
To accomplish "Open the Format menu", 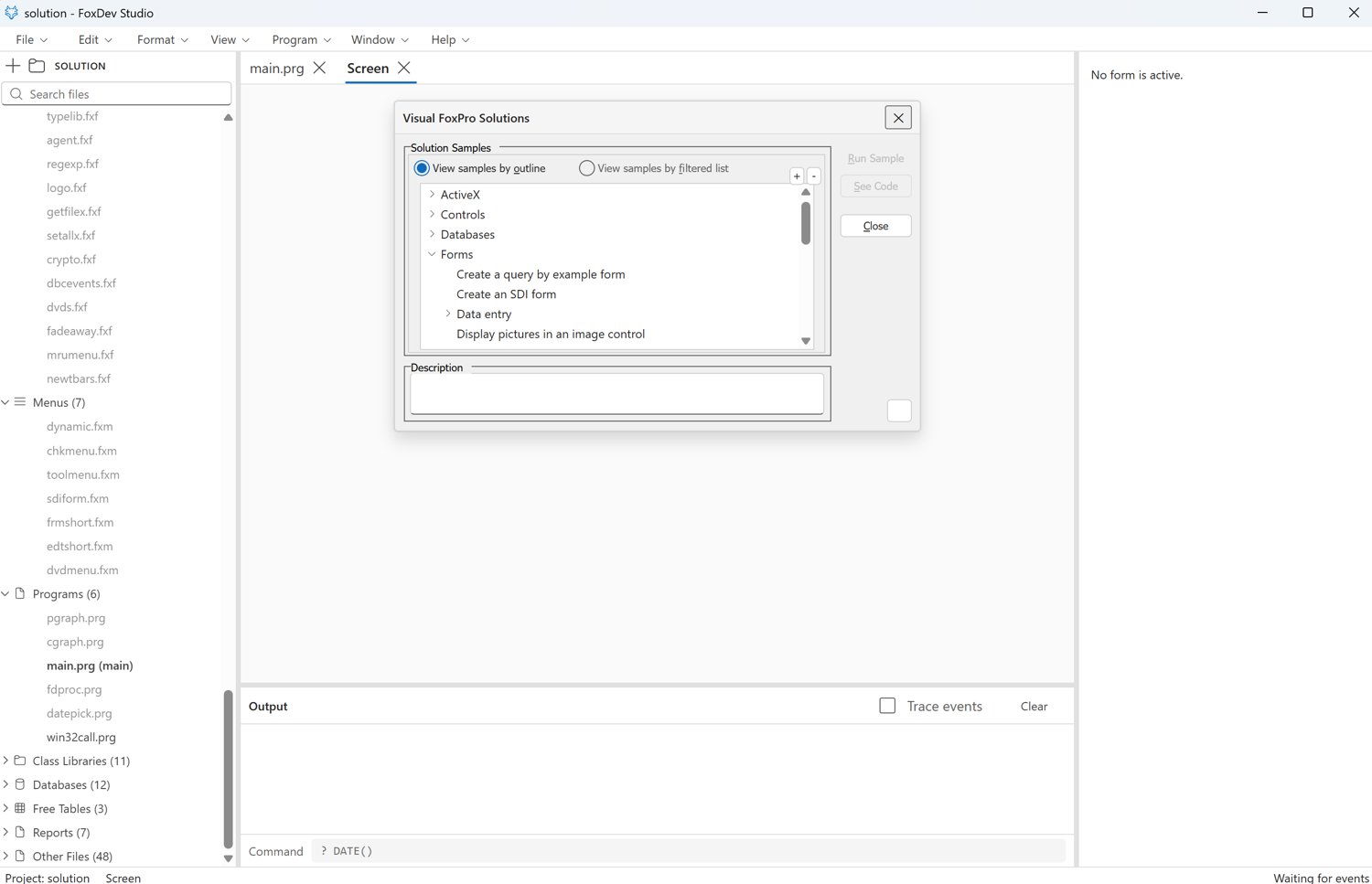I will (x=162, y=39).
